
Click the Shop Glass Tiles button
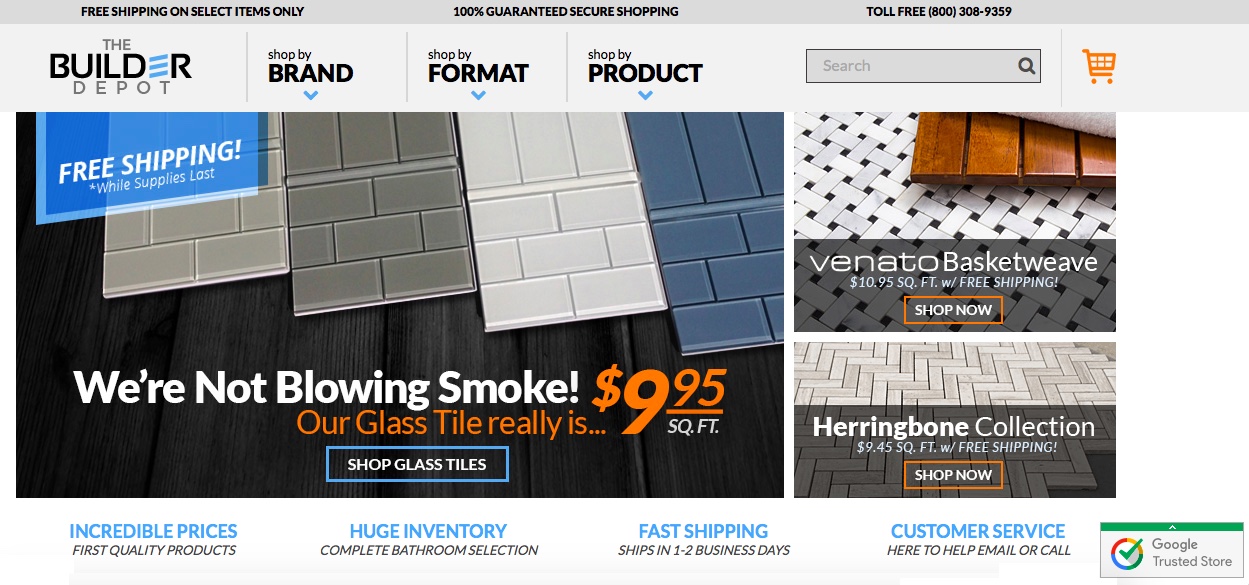(x=417, y=464)
